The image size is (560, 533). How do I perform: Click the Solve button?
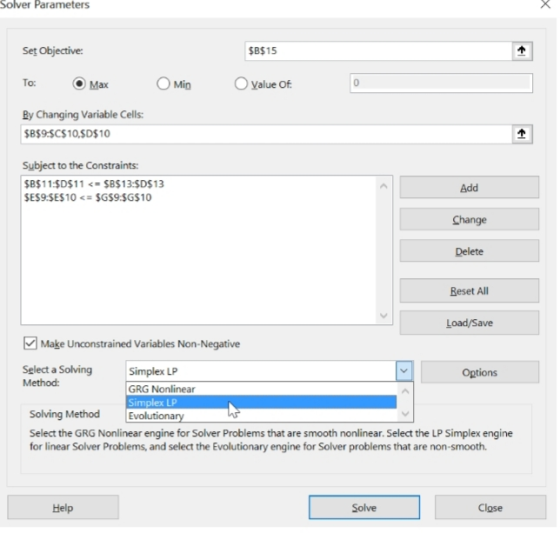[x=364, y=507]
